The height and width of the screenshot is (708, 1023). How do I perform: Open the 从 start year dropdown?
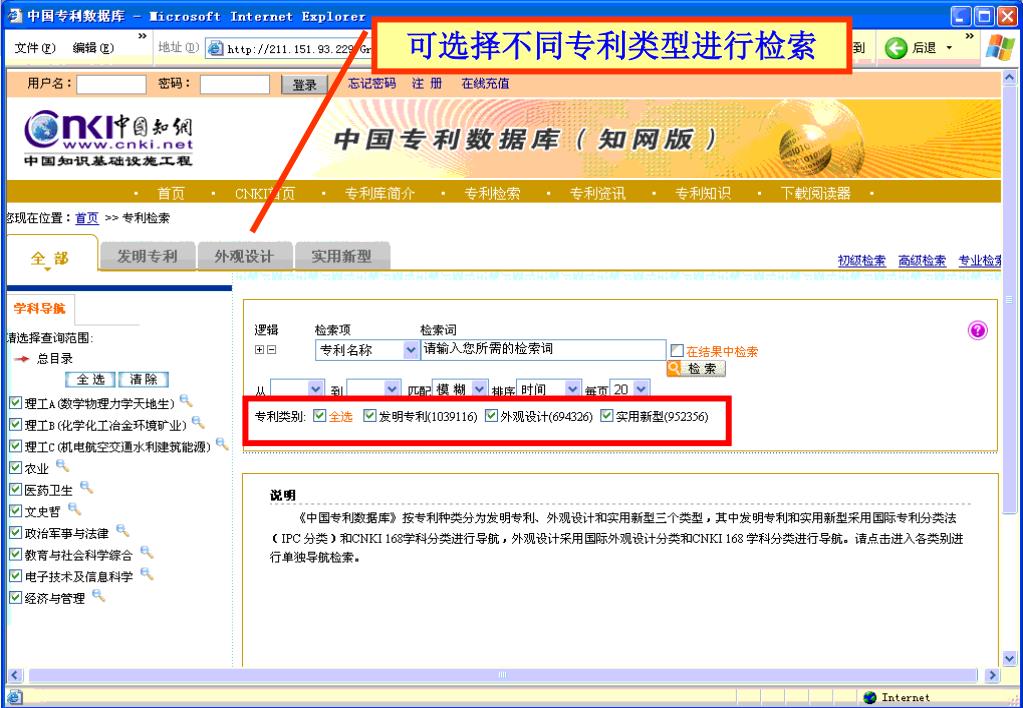point(316,389)
